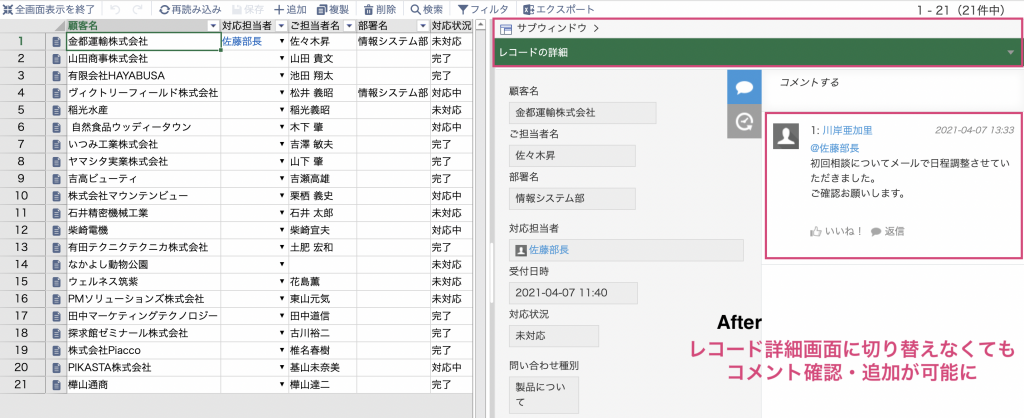Click 佐藤部長 in 対応担当者 detail field
Viewport: 1024px width, 418px height.
pos(549,249)
